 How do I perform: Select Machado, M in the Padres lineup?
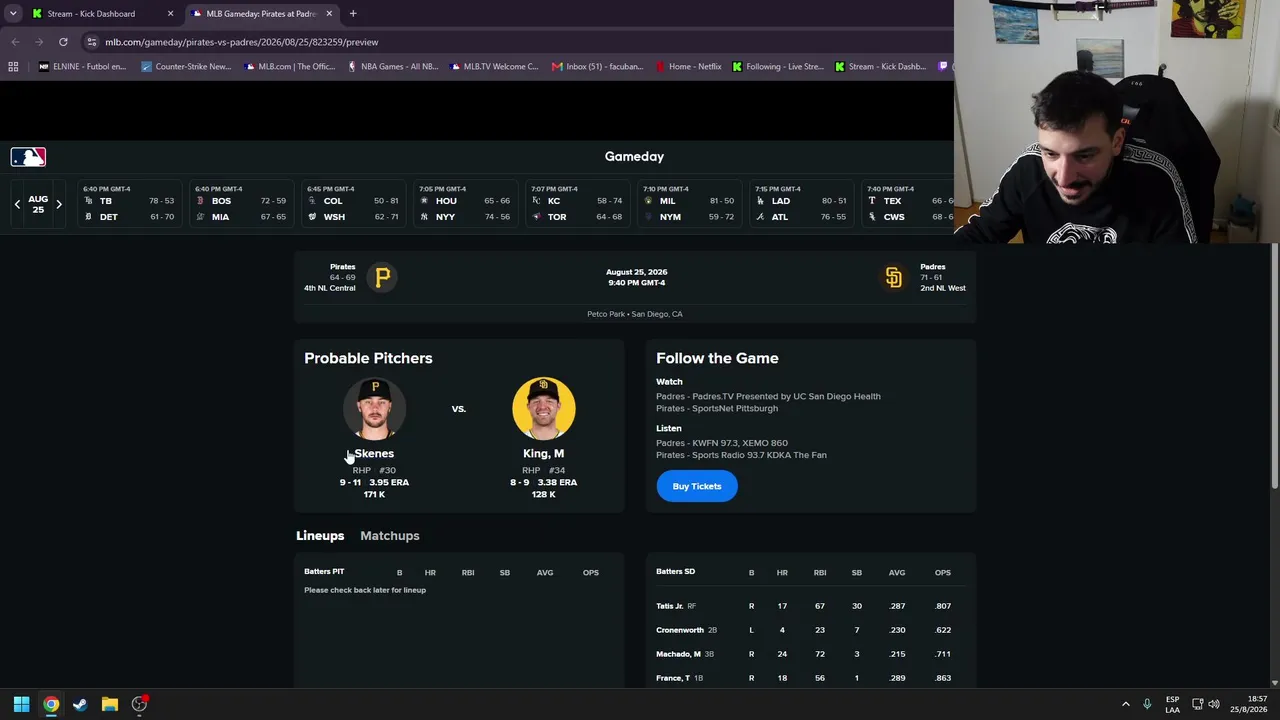coord(678,654)
